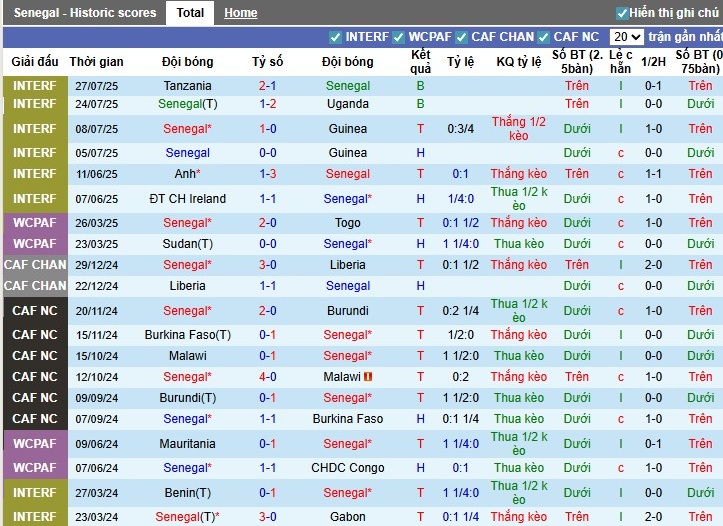Click the 1/2H column header
The width and height of the screenshot is (723, 526).
click(653, 62)
